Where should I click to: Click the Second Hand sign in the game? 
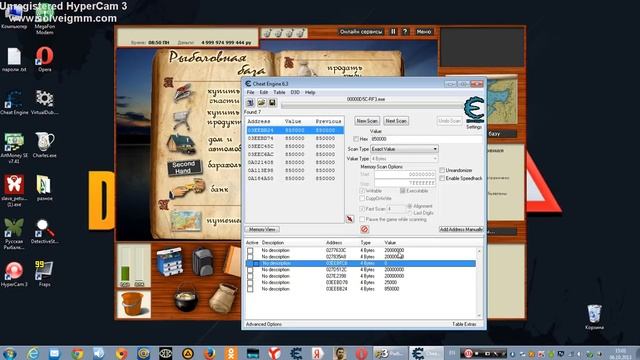point(184,167)
